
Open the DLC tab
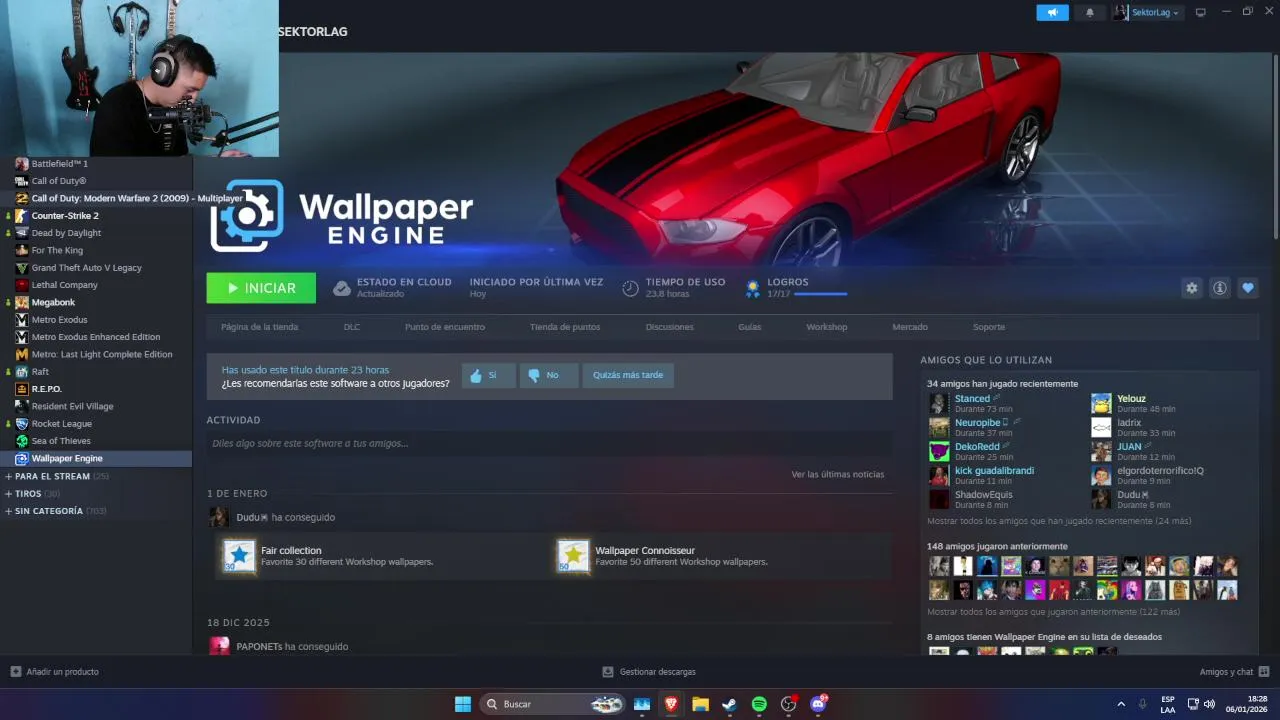click(x=352, y=327)
